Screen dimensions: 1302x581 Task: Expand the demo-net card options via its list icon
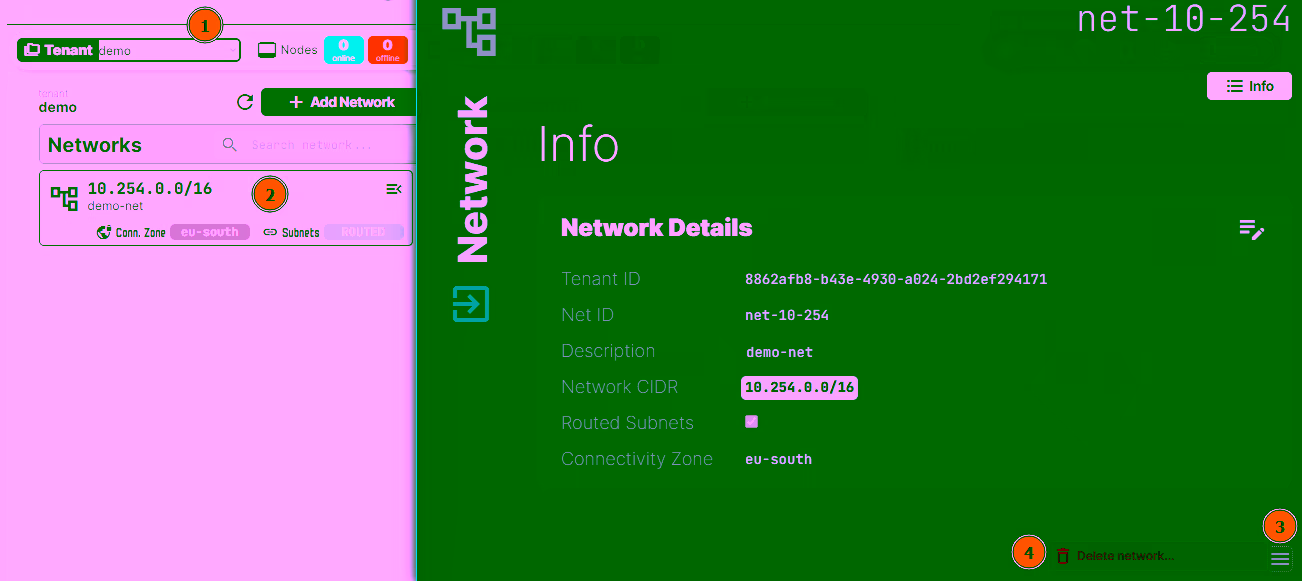tap(393, 188)
